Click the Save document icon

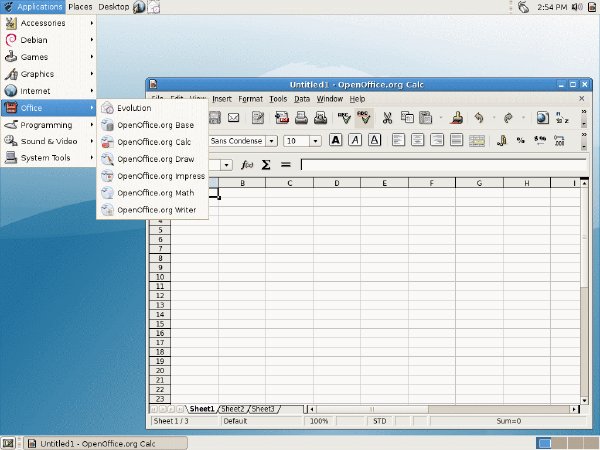215,117
